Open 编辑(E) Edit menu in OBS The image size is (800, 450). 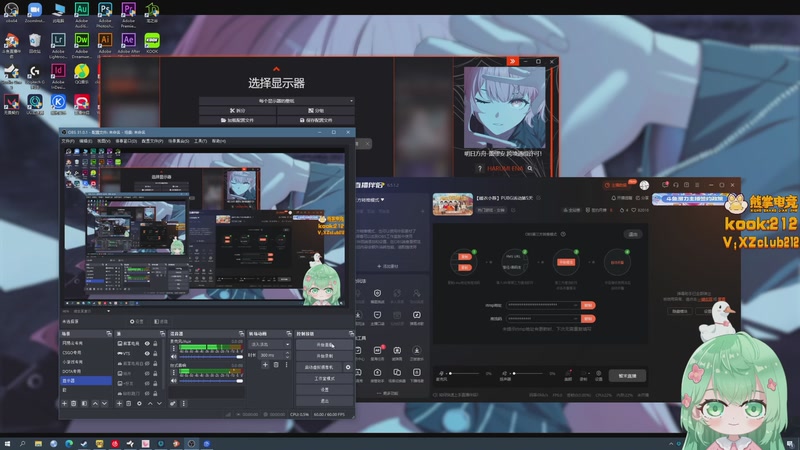pyautogui.click(x=86, y=141)
